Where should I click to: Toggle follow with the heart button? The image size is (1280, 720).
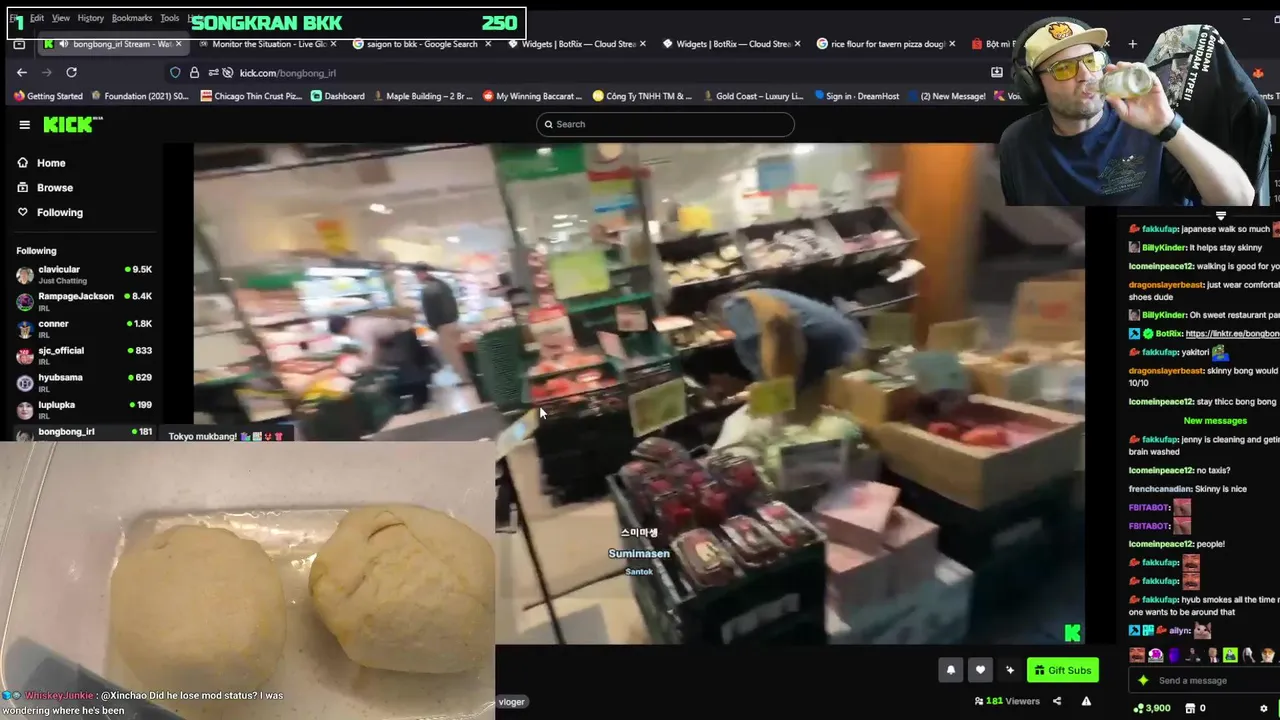click(x=980, y=670)
